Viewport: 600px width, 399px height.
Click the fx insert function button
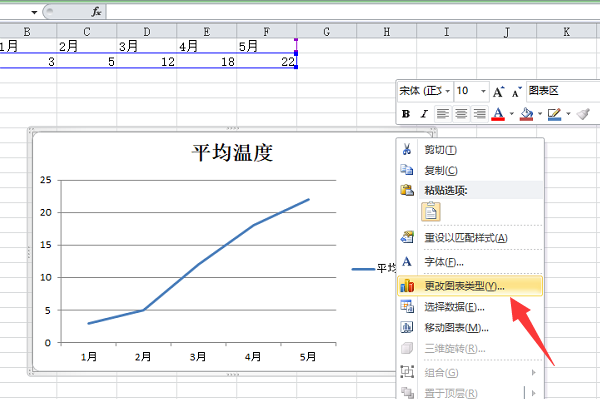pyautogui.click(x=96, y=12)
